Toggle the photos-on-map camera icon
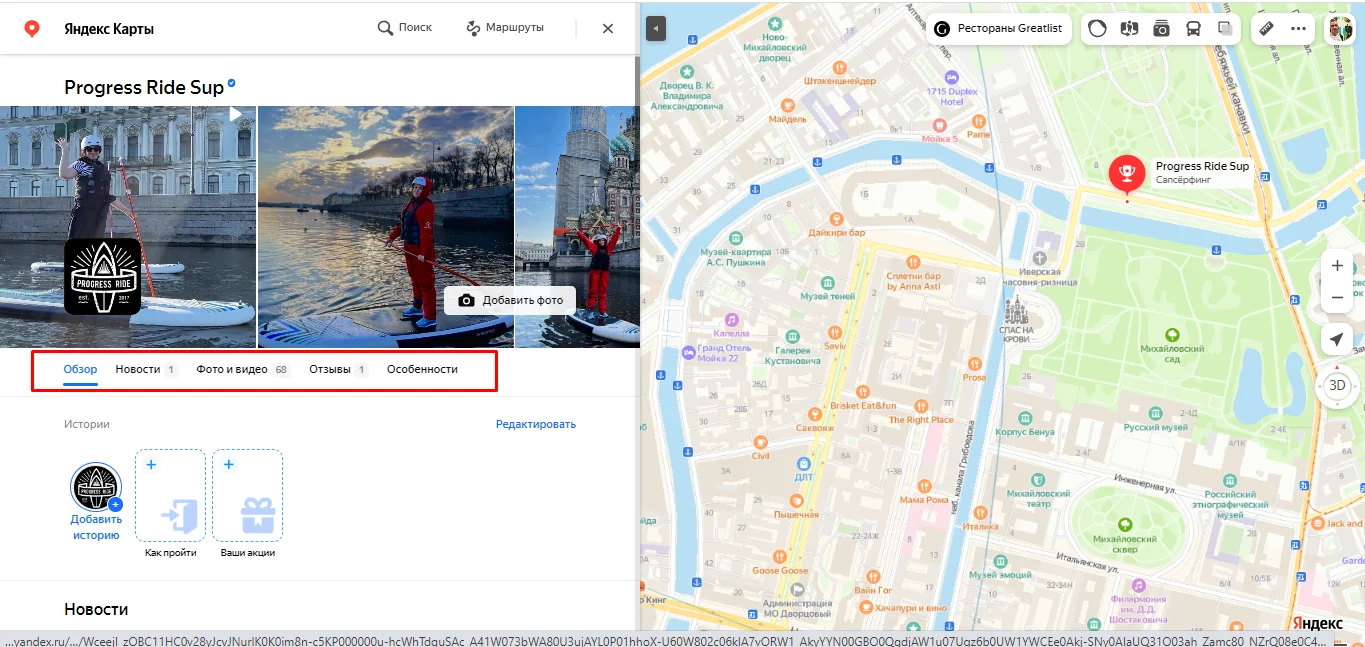The width and height of the screenshot is (1365, 647). click(1161, 29)
